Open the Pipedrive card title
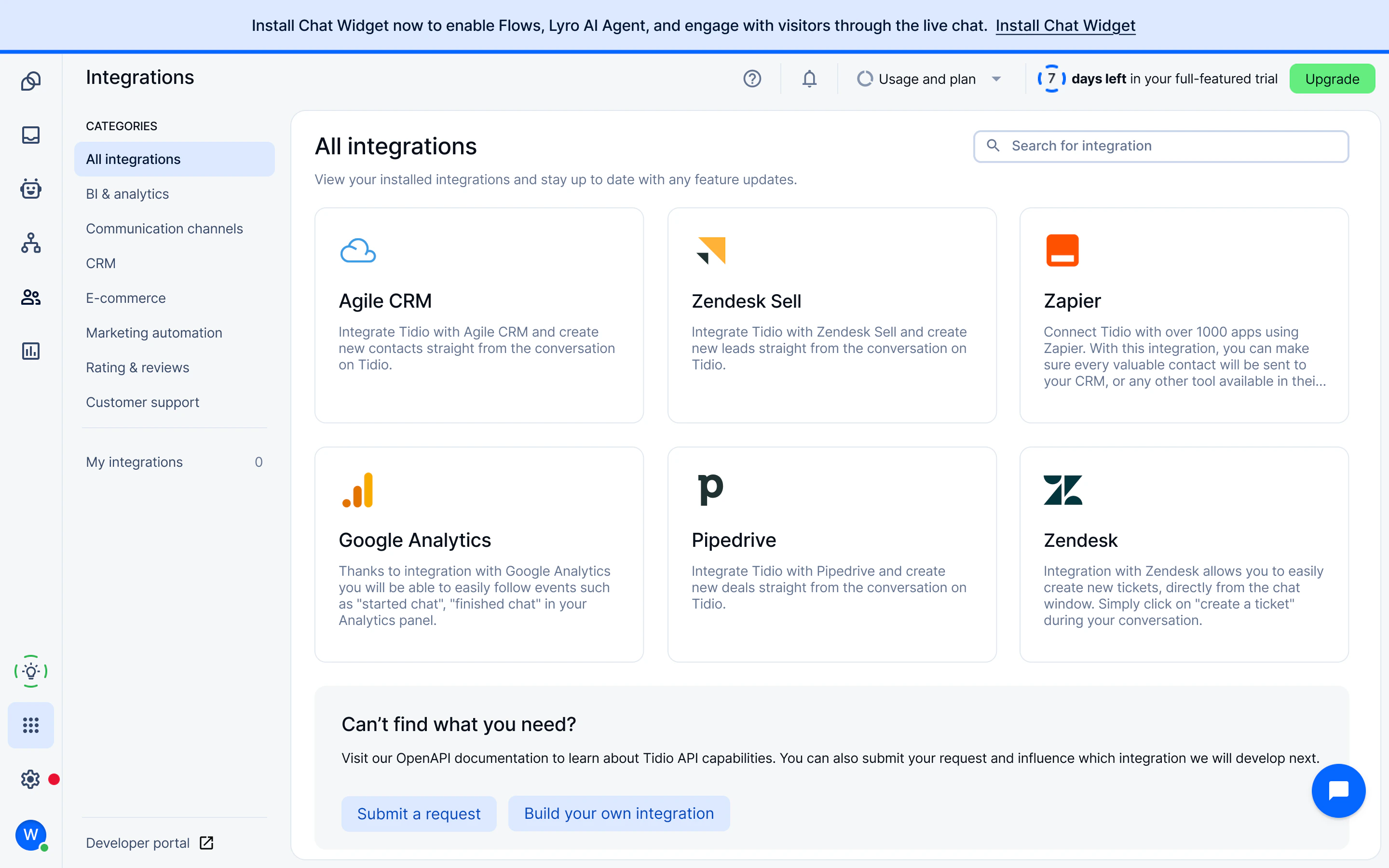 (734, 540)
